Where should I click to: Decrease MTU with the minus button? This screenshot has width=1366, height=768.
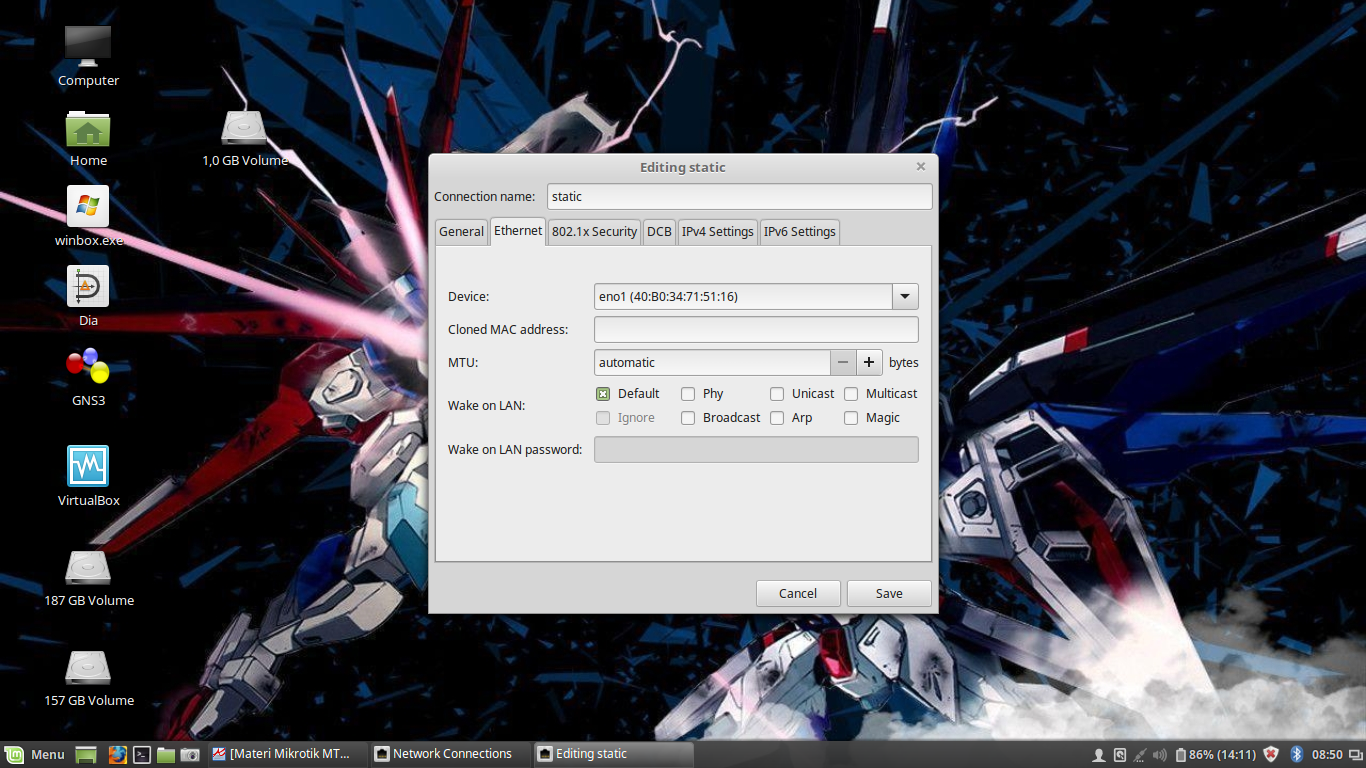[843, 362]
